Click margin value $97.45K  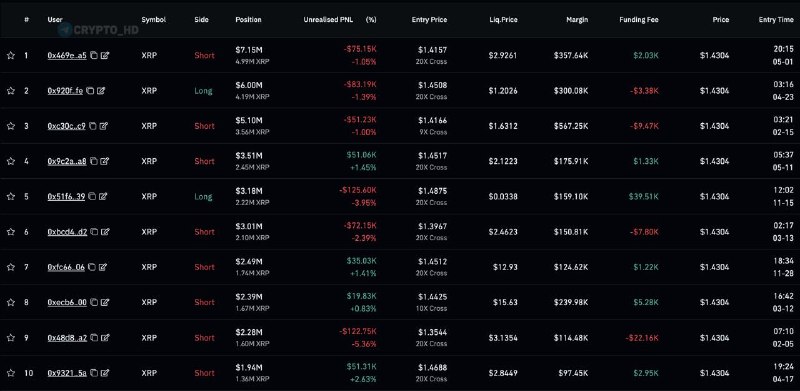click(573, 373)
